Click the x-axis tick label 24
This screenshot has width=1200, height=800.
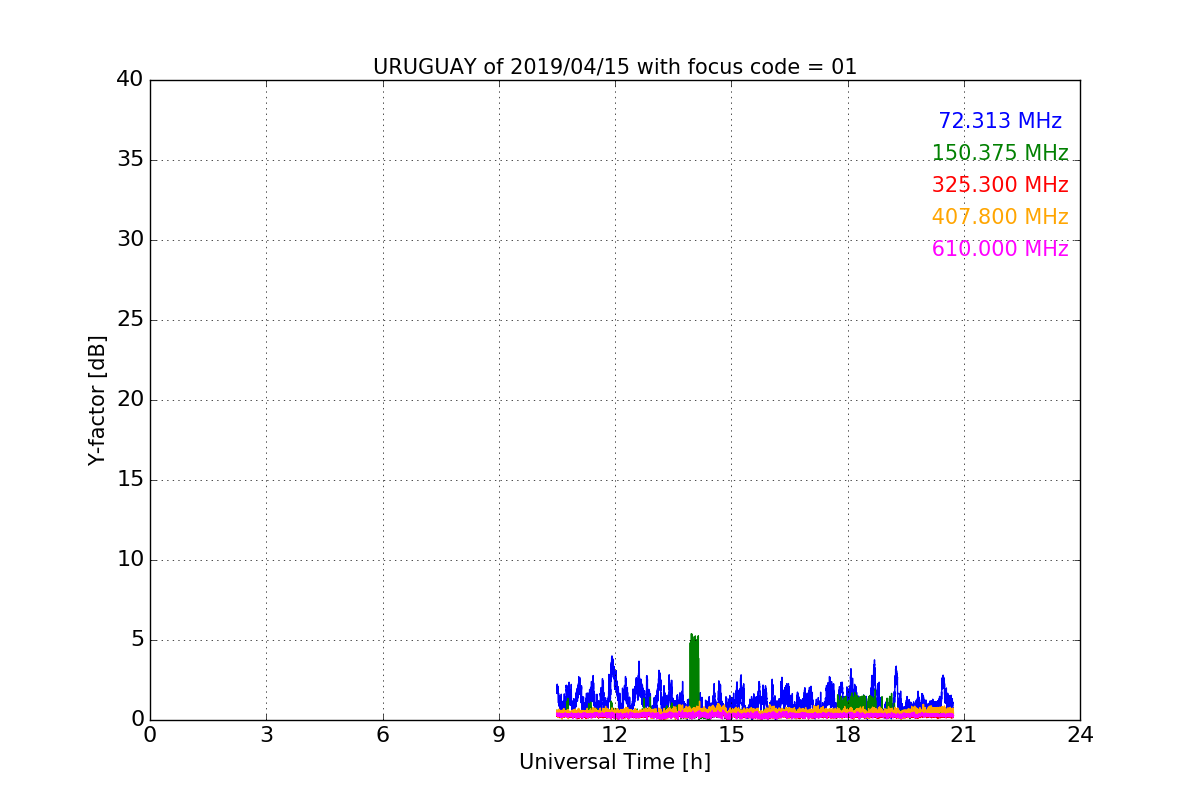click(1080, 735)
